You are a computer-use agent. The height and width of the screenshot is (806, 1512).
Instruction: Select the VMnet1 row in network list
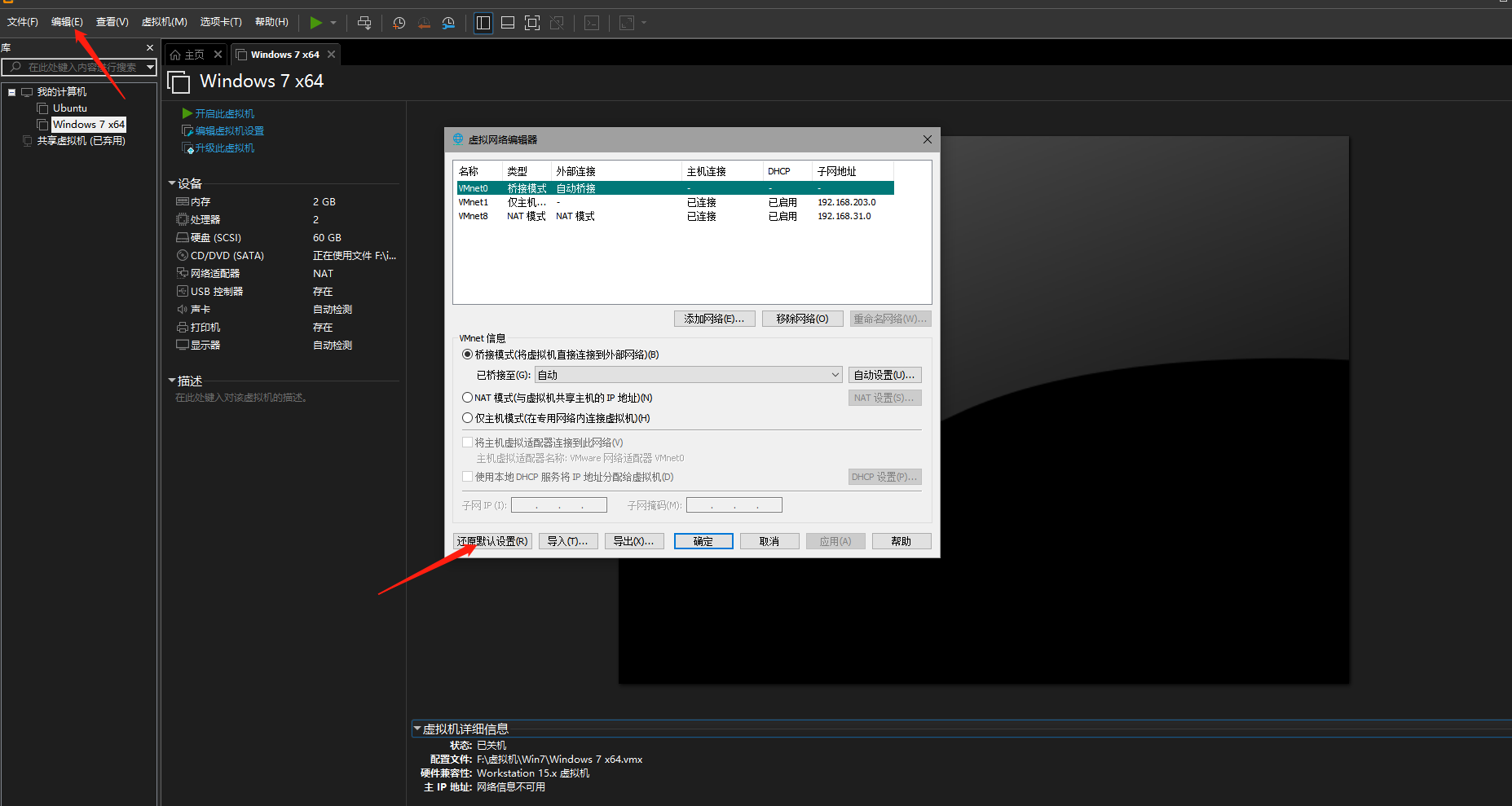click(x=675, y=202)
